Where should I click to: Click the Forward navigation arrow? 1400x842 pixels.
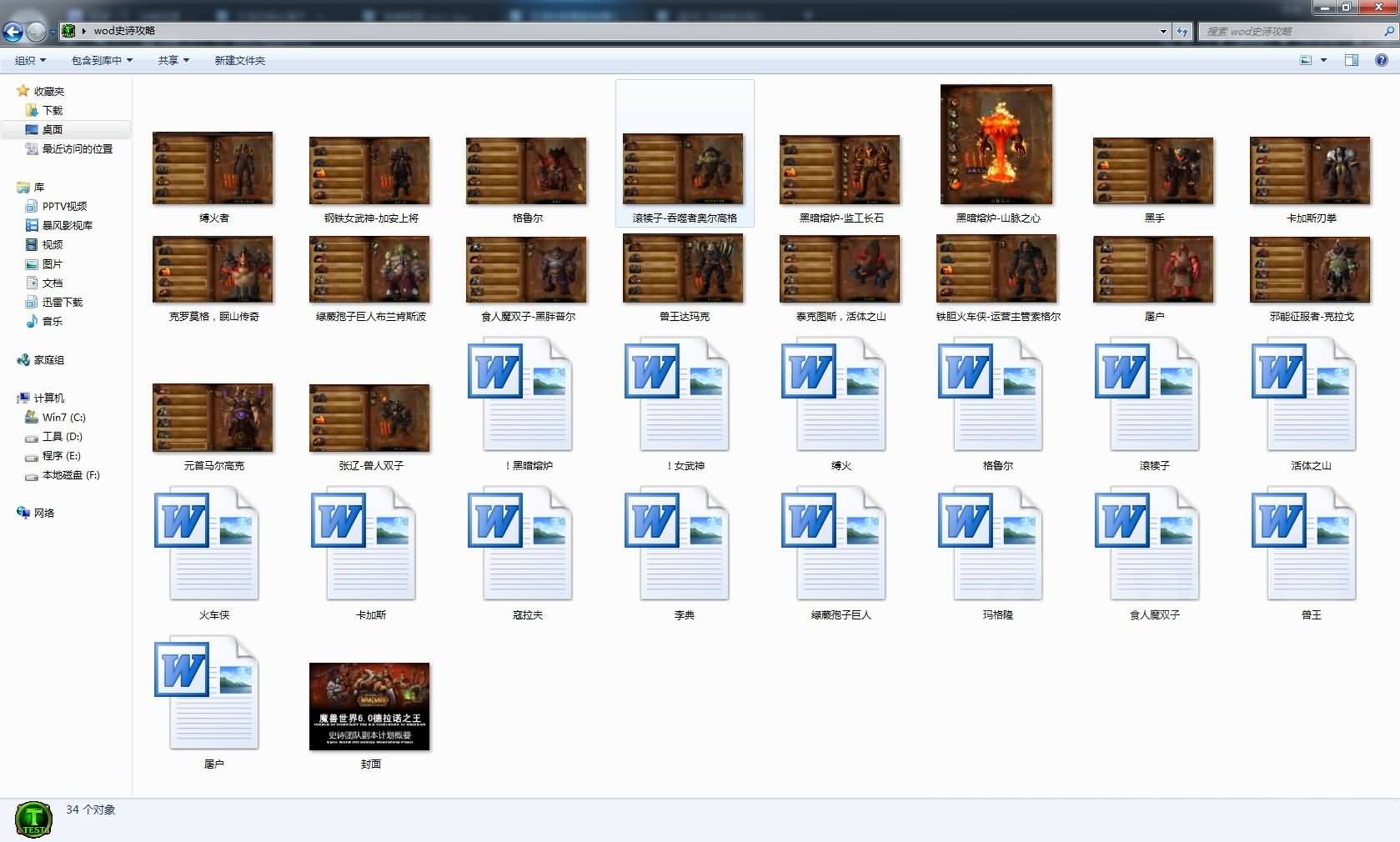pyautogui.click(x=37, y=32)
